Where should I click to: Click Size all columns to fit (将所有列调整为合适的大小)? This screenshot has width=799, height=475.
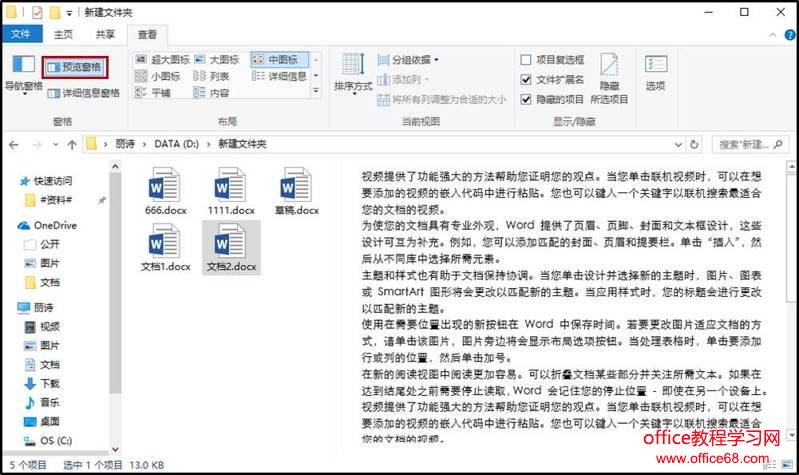442,99
